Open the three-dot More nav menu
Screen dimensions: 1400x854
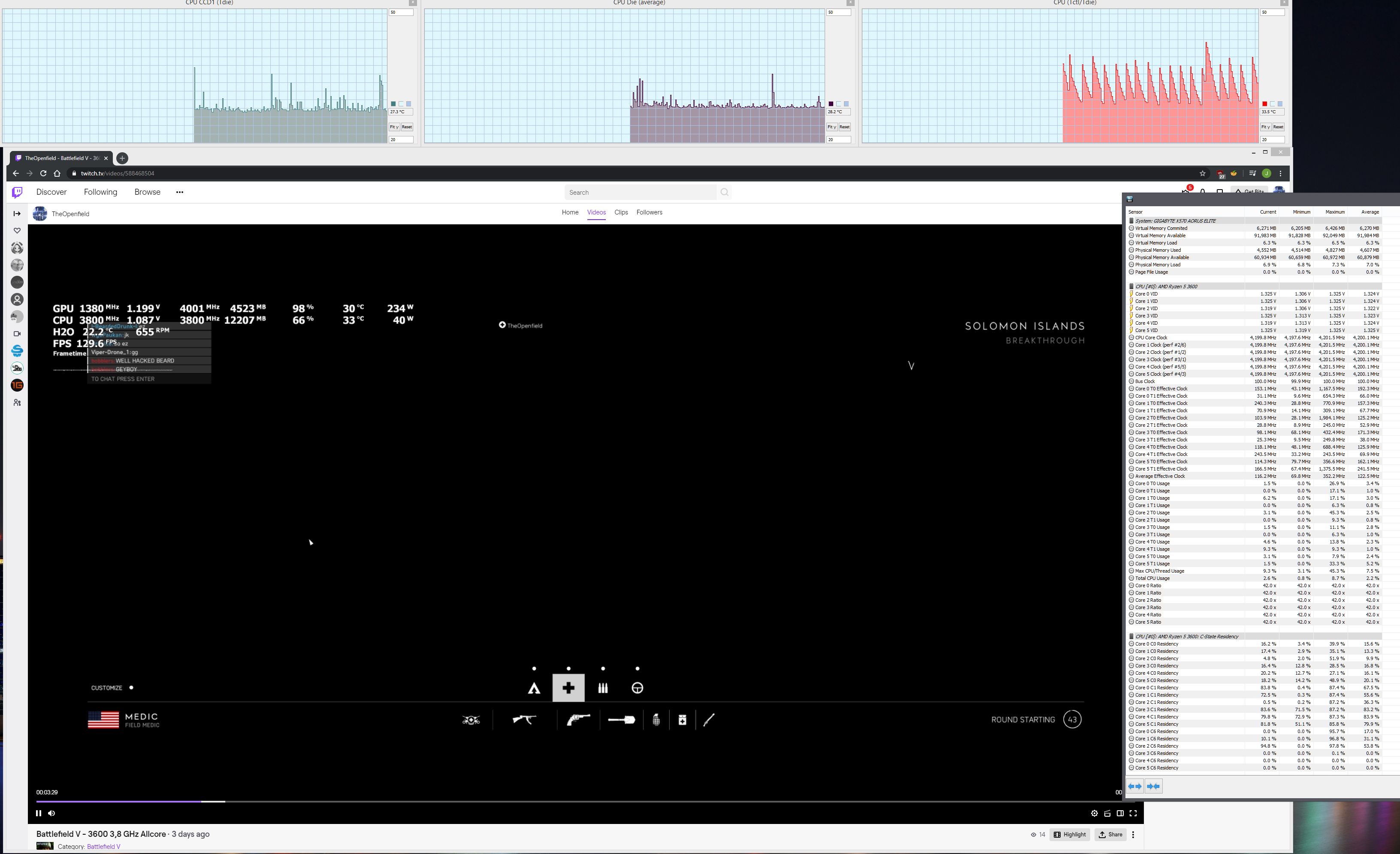coord(179,192)
